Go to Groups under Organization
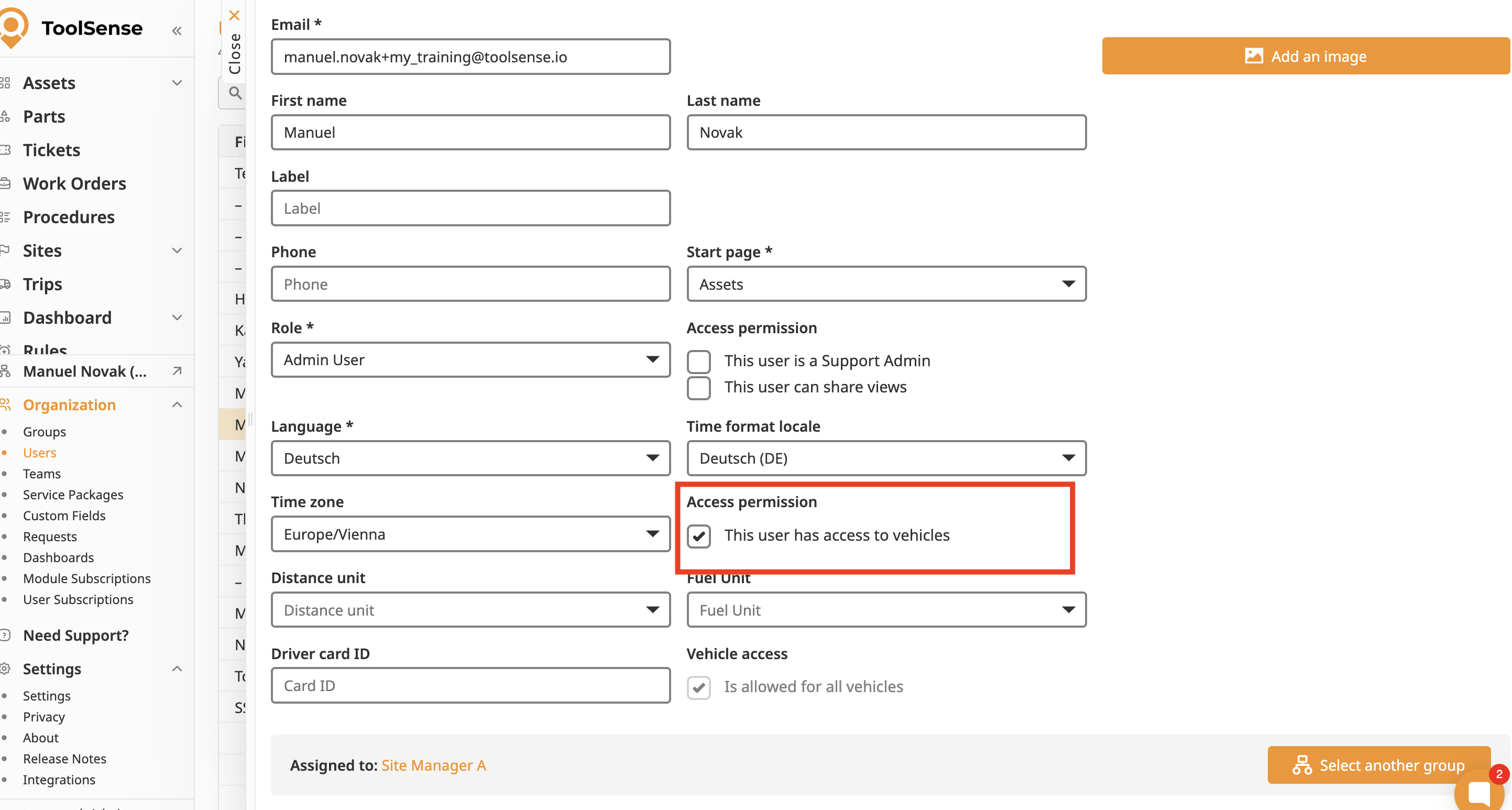This screenshot has height=810, width=1512. (x=45, y=432)
